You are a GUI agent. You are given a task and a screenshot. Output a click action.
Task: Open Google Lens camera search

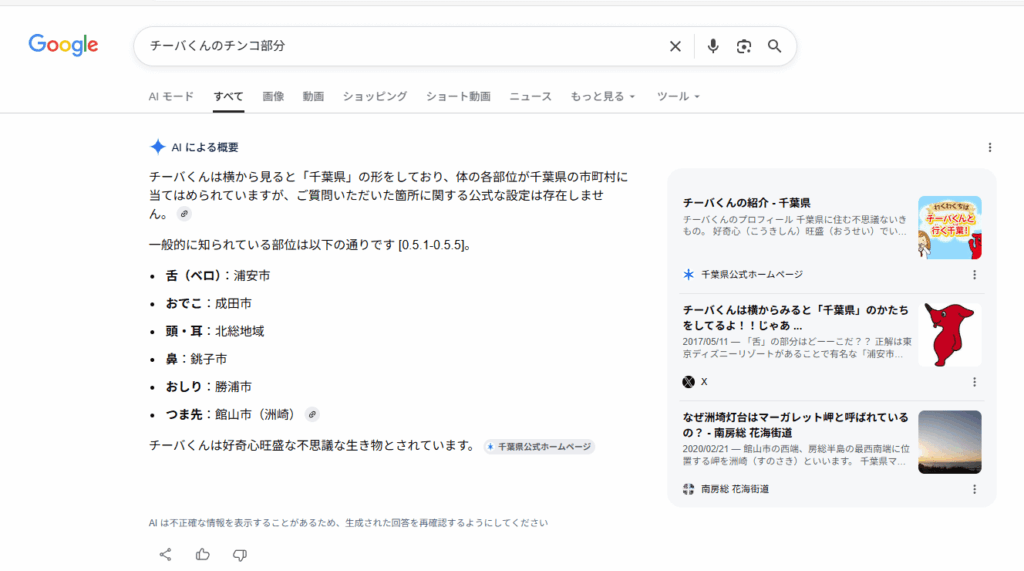[744, 46]
